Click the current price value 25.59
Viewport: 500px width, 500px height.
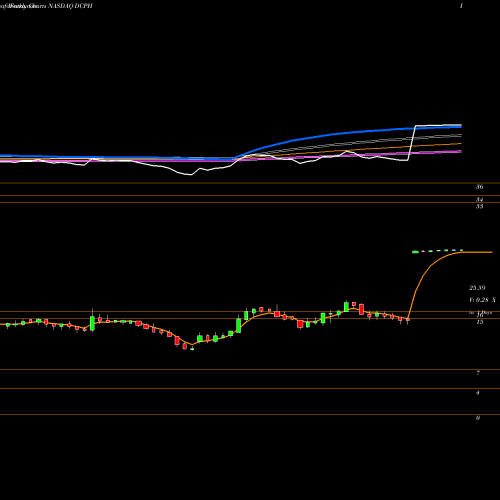pos(477,287)
